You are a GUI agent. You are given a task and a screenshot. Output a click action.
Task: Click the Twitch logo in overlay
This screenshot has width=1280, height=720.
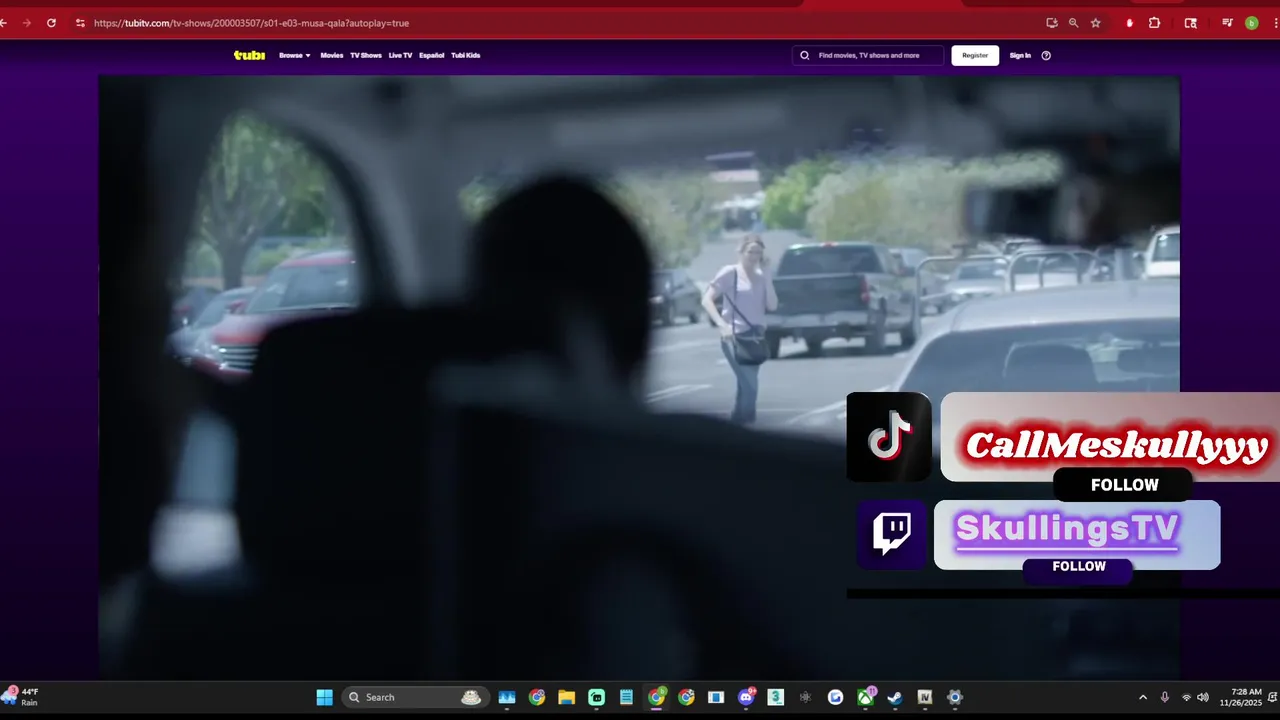(x=891, y=535)
